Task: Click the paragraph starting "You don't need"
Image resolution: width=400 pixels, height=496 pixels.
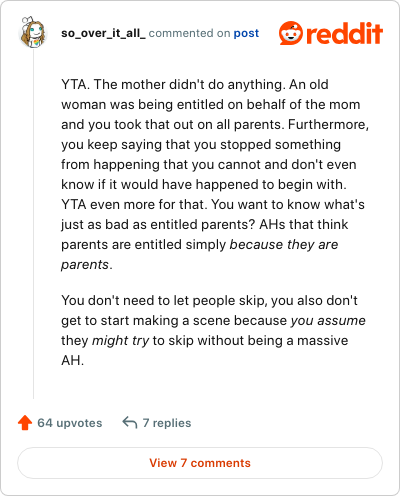Action: click(x=213, y=330)
